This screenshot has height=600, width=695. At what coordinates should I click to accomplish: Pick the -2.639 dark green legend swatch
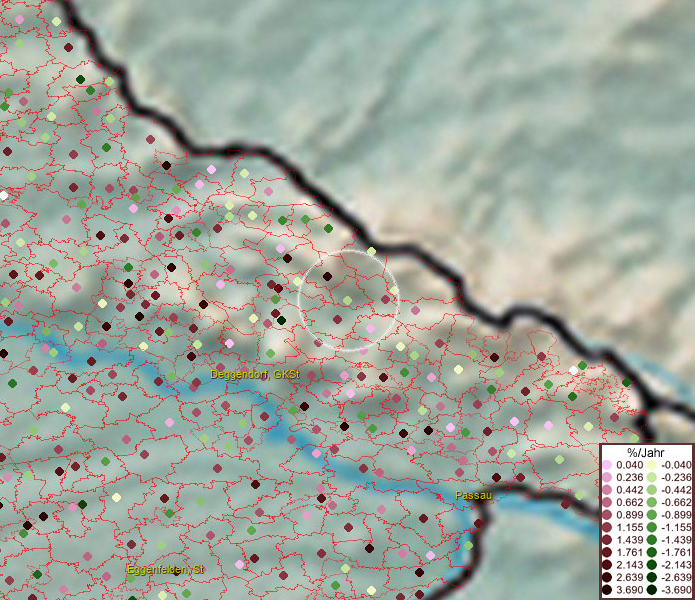coord(652,577)
